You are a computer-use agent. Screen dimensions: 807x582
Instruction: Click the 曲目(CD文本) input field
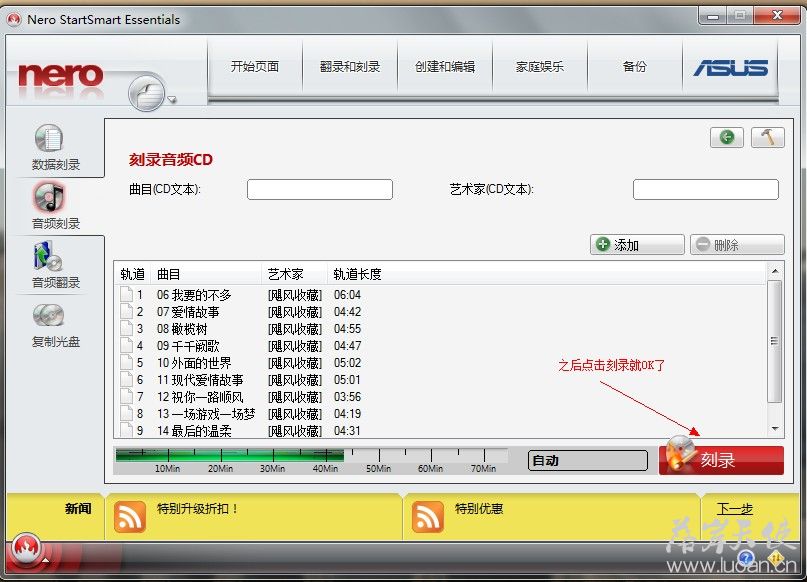(320, 189)
